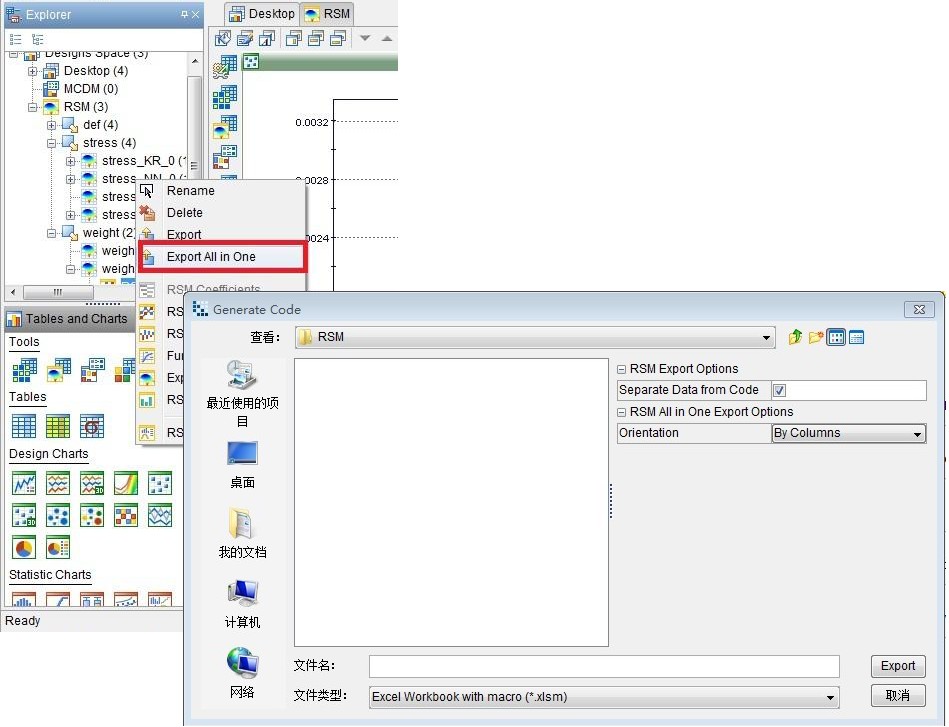Viewport: 949px width, 727px height.
Task: Expand the def (4) tree node
Action: tap(51, 125)
